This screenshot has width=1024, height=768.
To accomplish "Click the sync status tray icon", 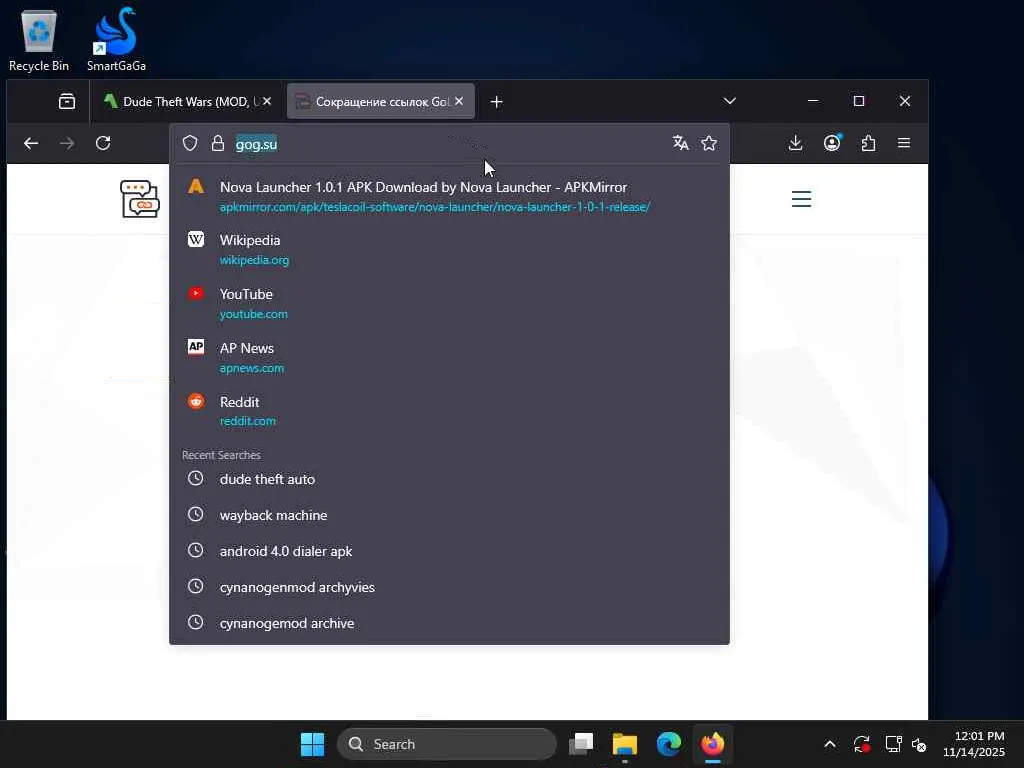I will click(x=861, y=744).
